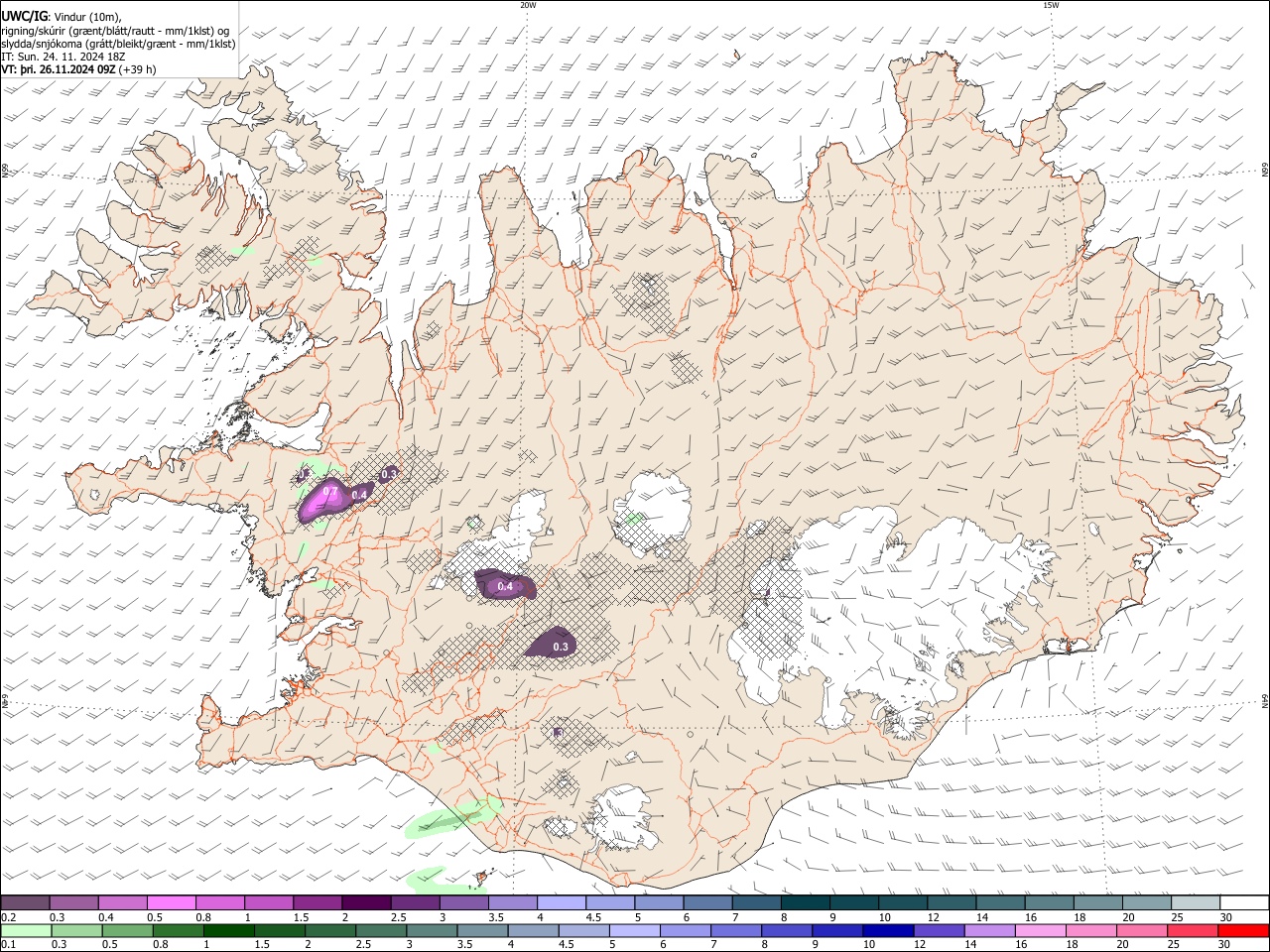The image size is (1270, 952).
Task: Select the light lavender 4 swatch in upper legend
Action: (x=562, y=903)
